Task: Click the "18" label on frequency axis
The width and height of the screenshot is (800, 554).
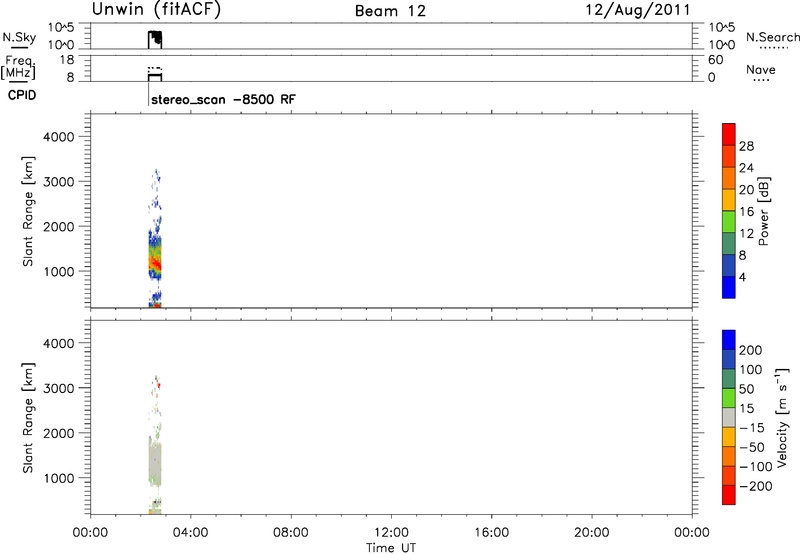Action: (x=67, y=60)
